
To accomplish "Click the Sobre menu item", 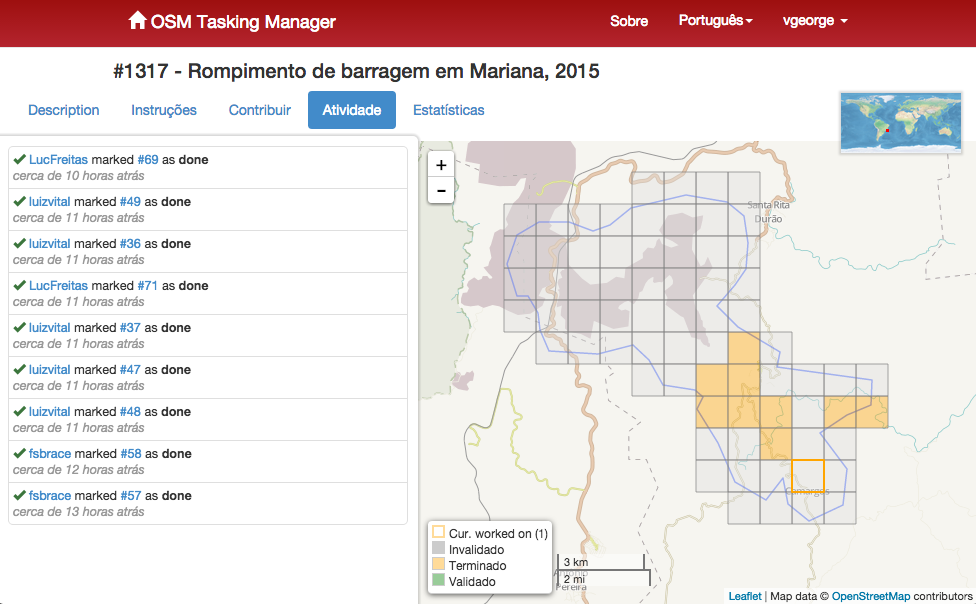I will tap(629, 20).
